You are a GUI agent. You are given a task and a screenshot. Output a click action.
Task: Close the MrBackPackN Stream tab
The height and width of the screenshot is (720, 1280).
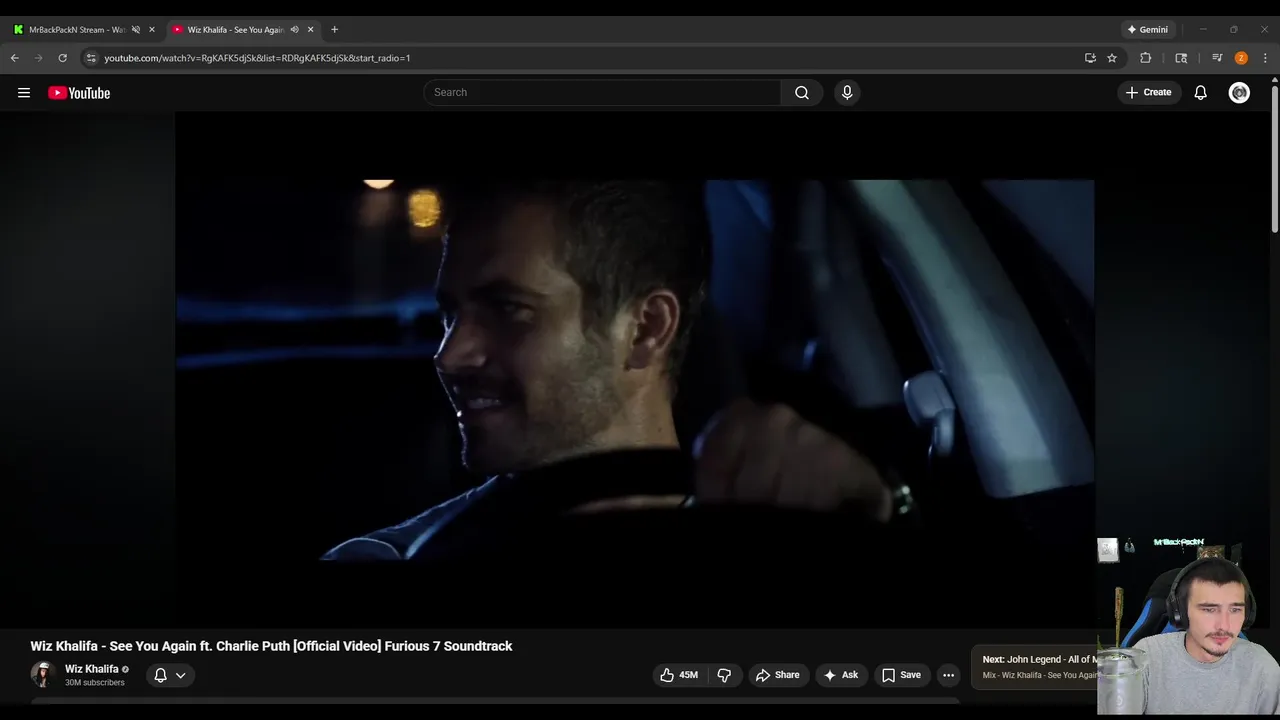[x=152, y=30]
